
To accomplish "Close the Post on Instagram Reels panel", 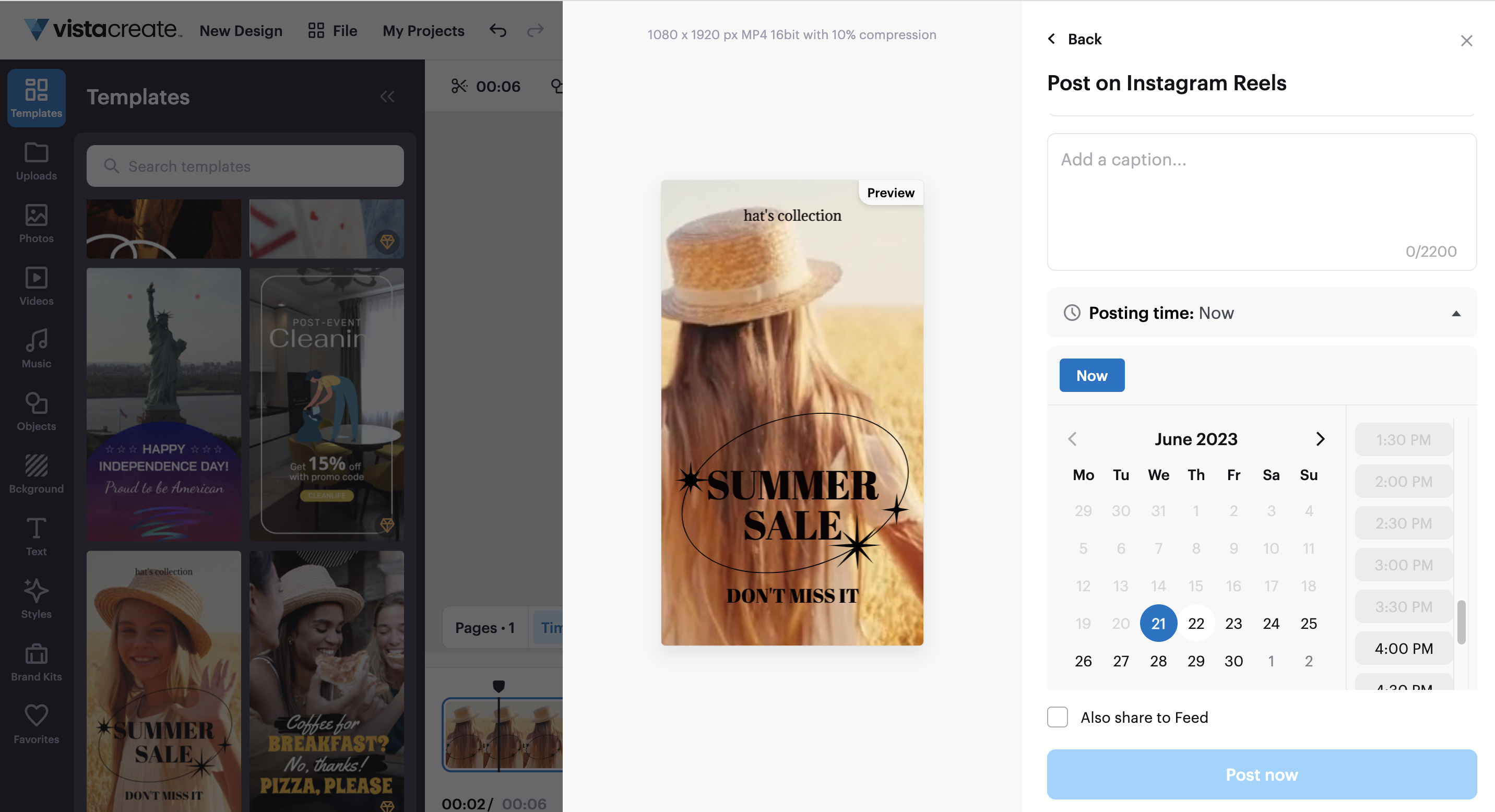I will click(x=1467, y=41).
